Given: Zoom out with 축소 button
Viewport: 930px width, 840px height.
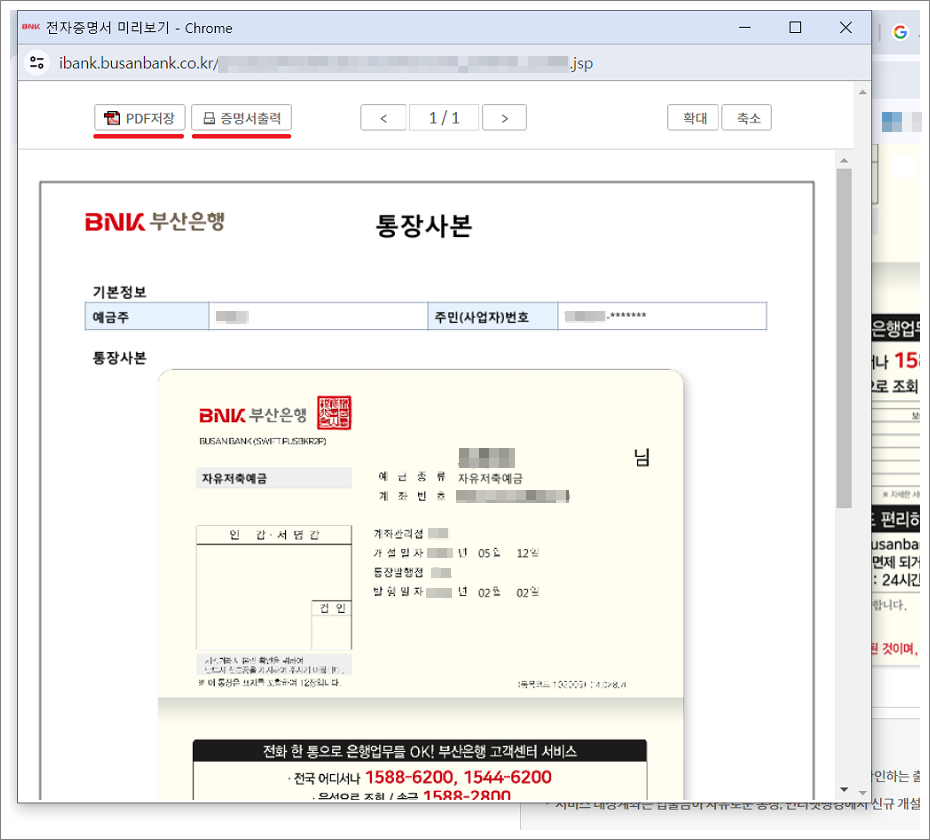Looking at the screenshot, I should pos(747,117).
